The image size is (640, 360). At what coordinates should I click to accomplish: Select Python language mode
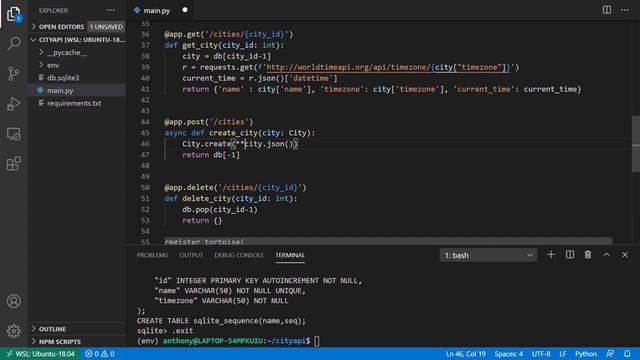586,354
